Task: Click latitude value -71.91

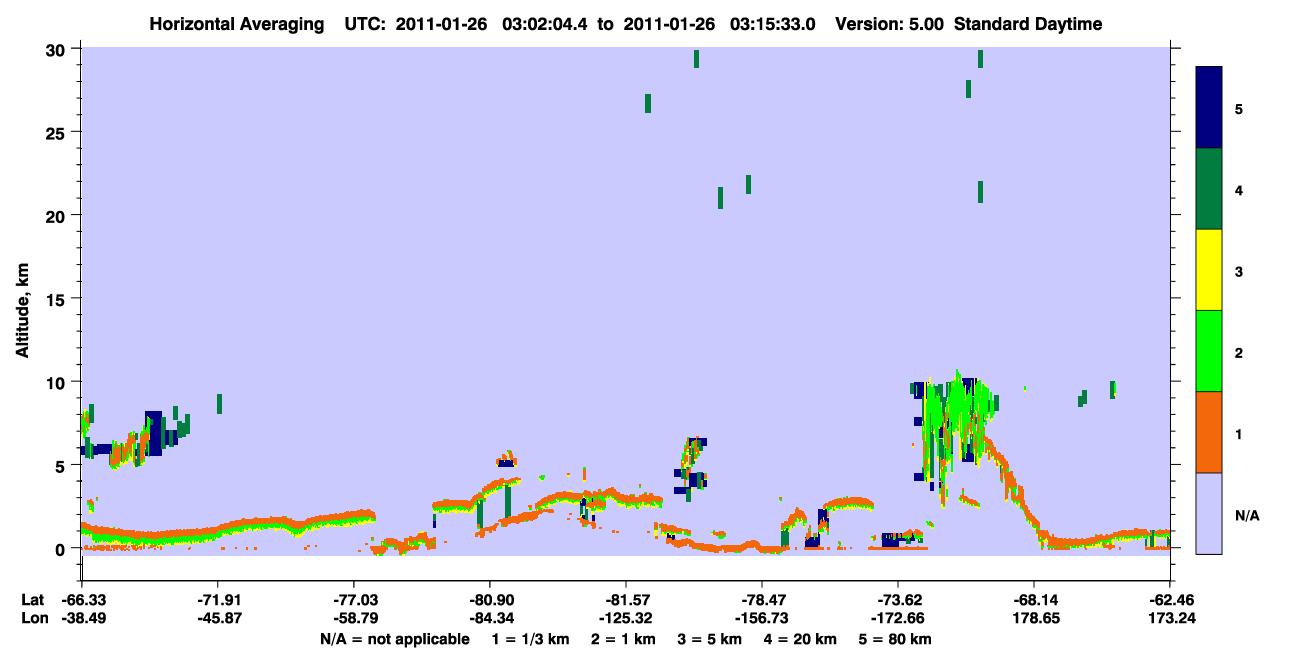Action: [x=218, y=600]
